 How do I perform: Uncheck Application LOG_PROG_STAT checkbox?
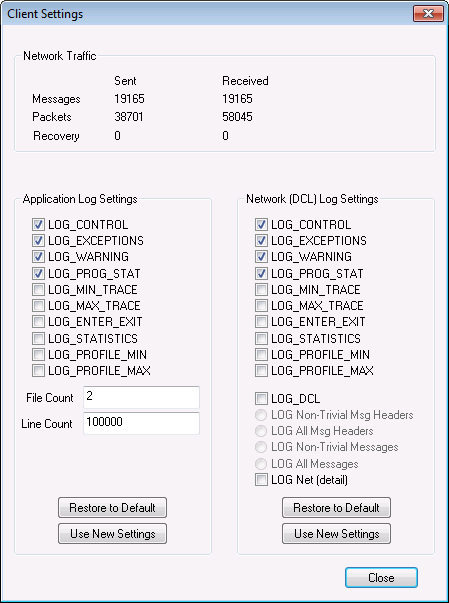coord(38,273)
